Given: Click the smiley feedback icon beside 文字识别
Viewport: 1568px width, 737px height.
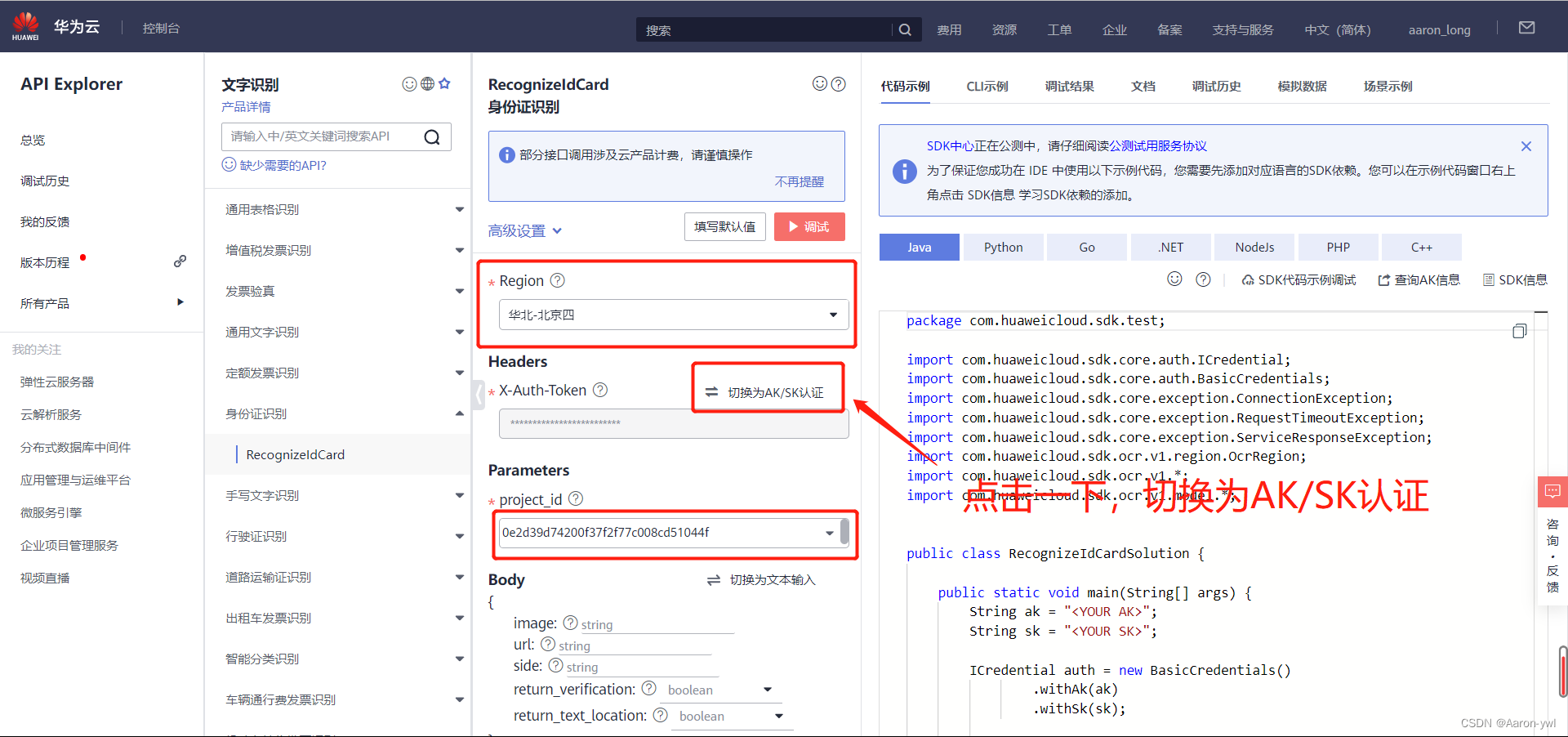Looking at the screenshot, I should (409, 84).
